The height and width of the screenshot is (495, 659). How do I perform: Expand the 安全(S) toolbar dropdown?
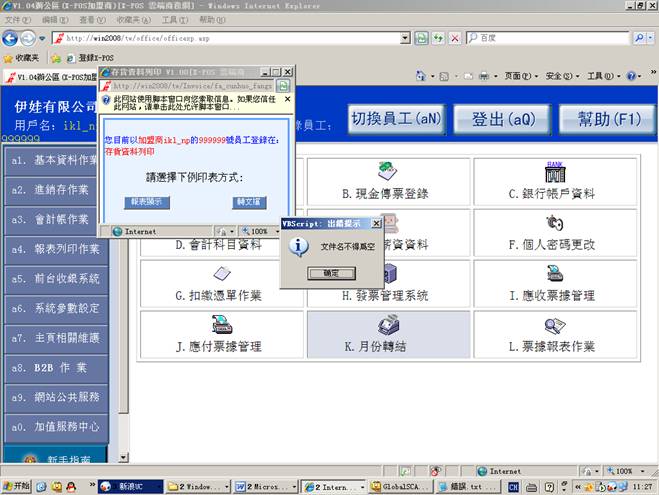pyautogui.click(x=562, y=76)
